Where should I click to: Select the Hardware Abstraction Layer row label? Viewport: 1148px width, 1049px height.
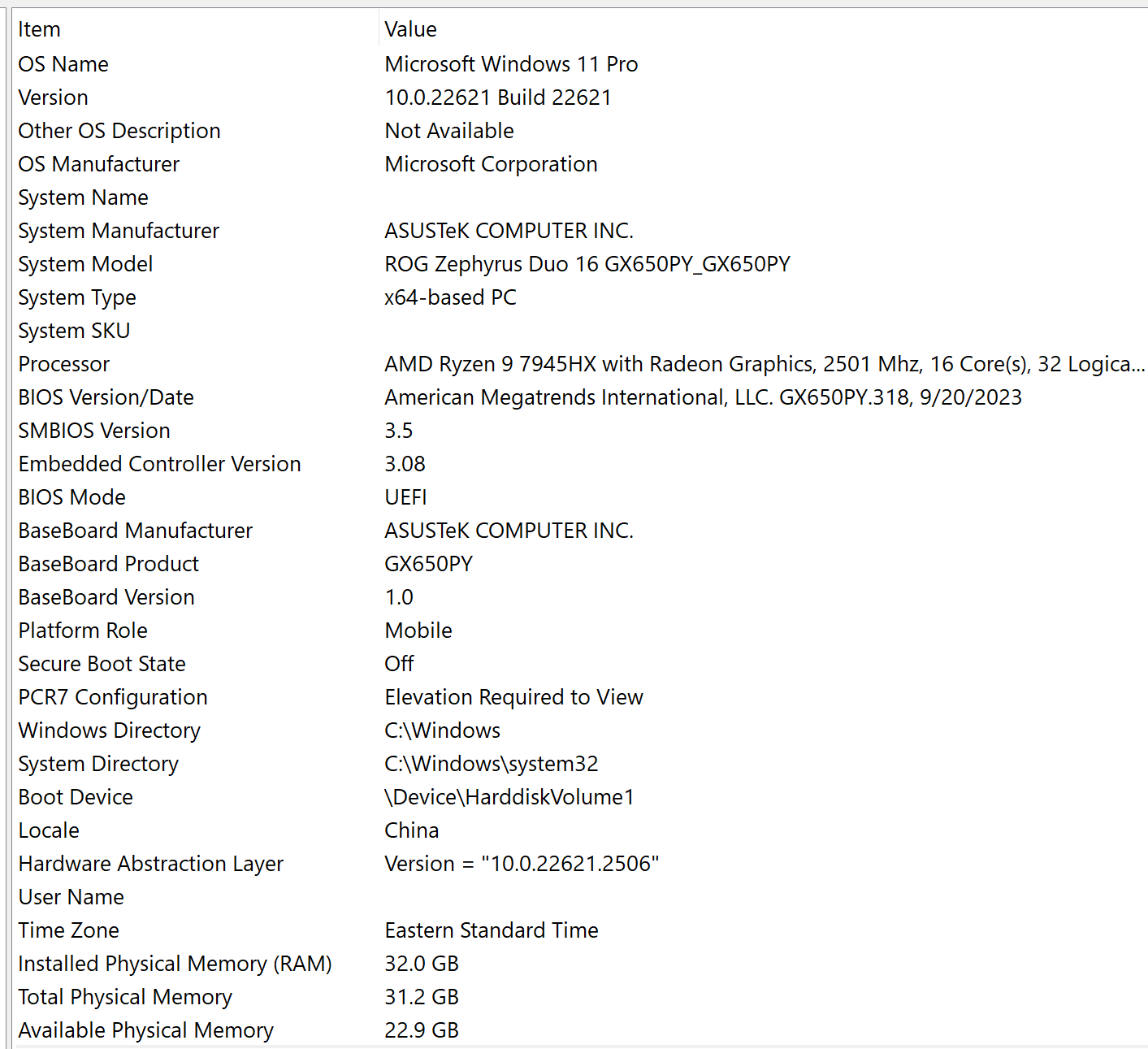(151, 864)
